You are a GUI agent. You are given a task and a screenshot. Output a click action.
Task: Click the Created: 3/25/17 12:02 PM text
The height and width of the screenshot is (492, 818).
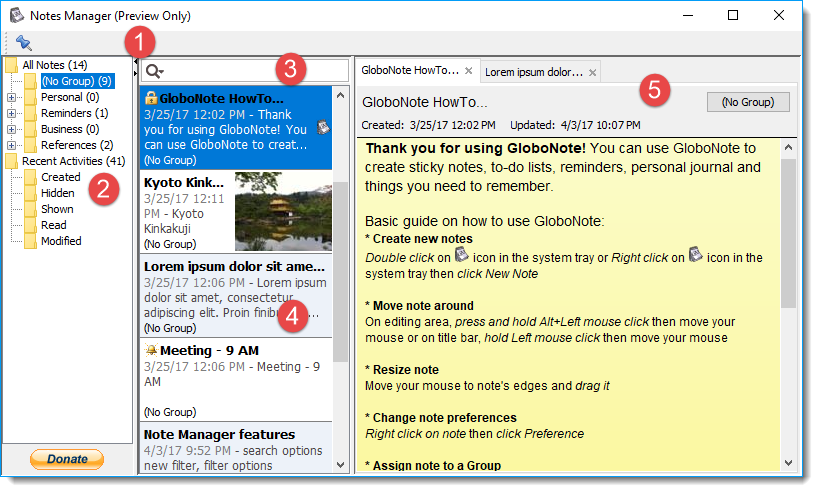click(x=428, y=125)
